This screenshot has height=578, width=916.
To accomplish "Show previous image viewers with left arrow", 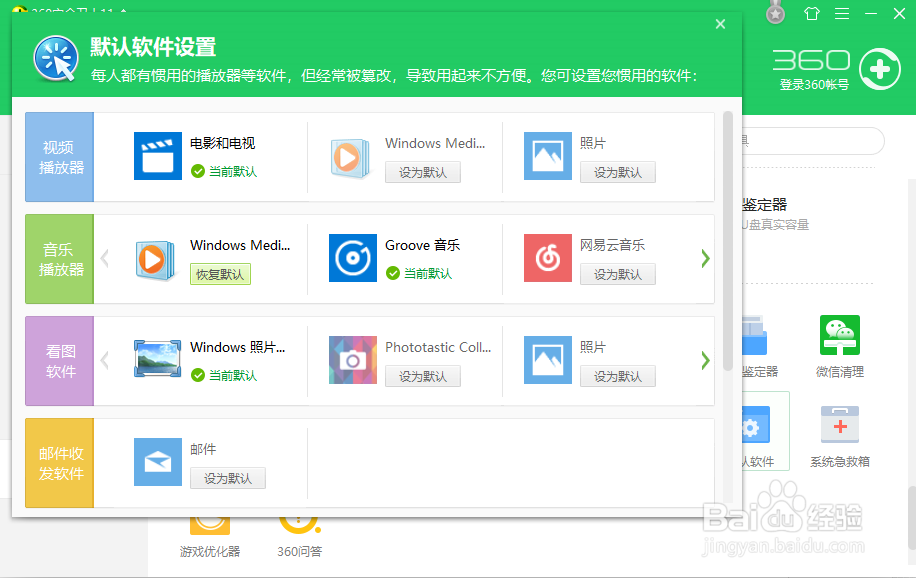I will click(105, 360).
